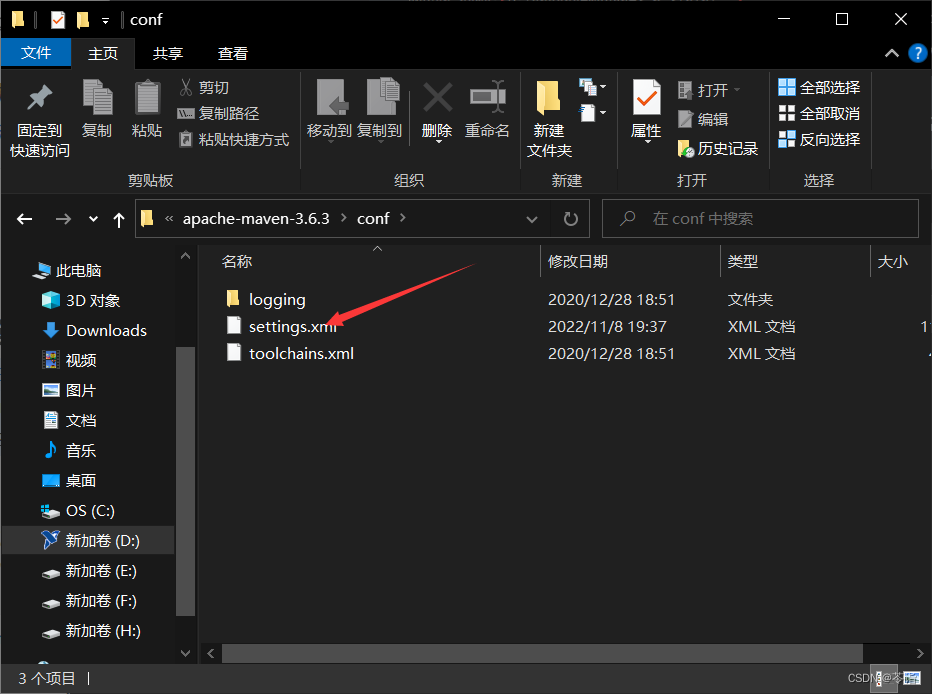Click the new folder icon in title bar
Image resolution: width=932 pixels, height=694 pixels.
point(83,20)
